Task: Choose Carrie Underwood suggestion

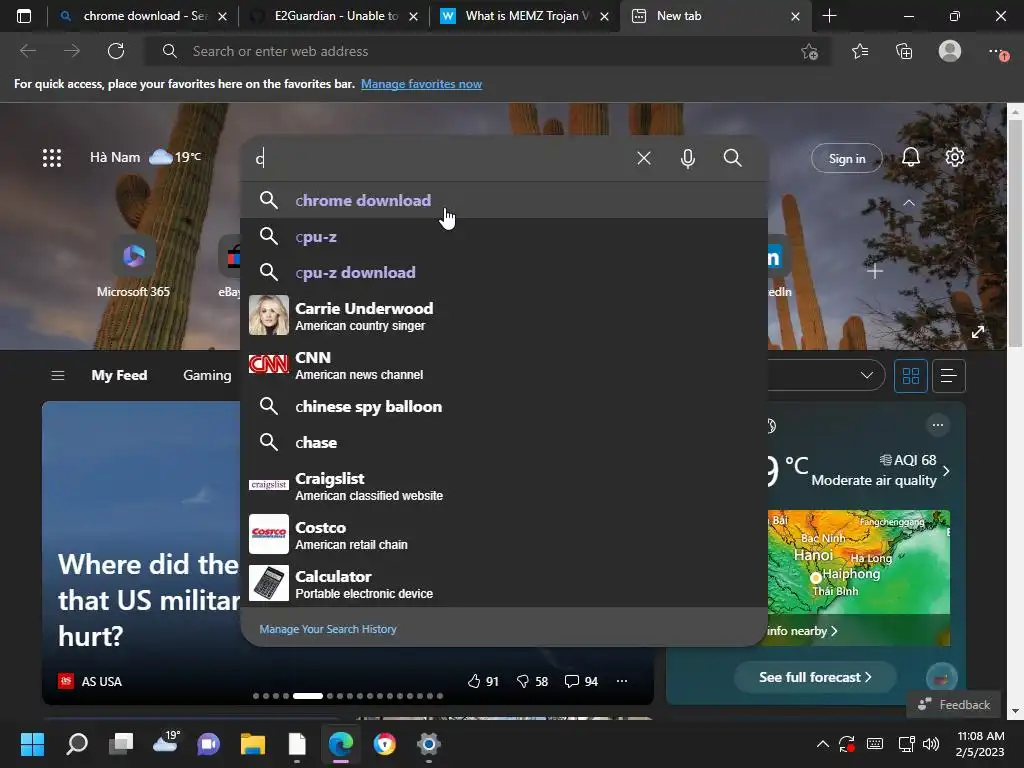Action: pos(504,315)
